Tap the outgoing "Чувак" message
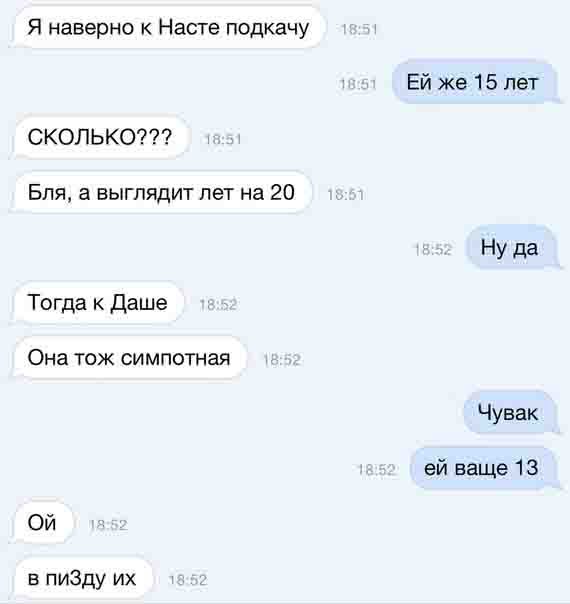This screenshot has width=570, height=604. [510, 413]
